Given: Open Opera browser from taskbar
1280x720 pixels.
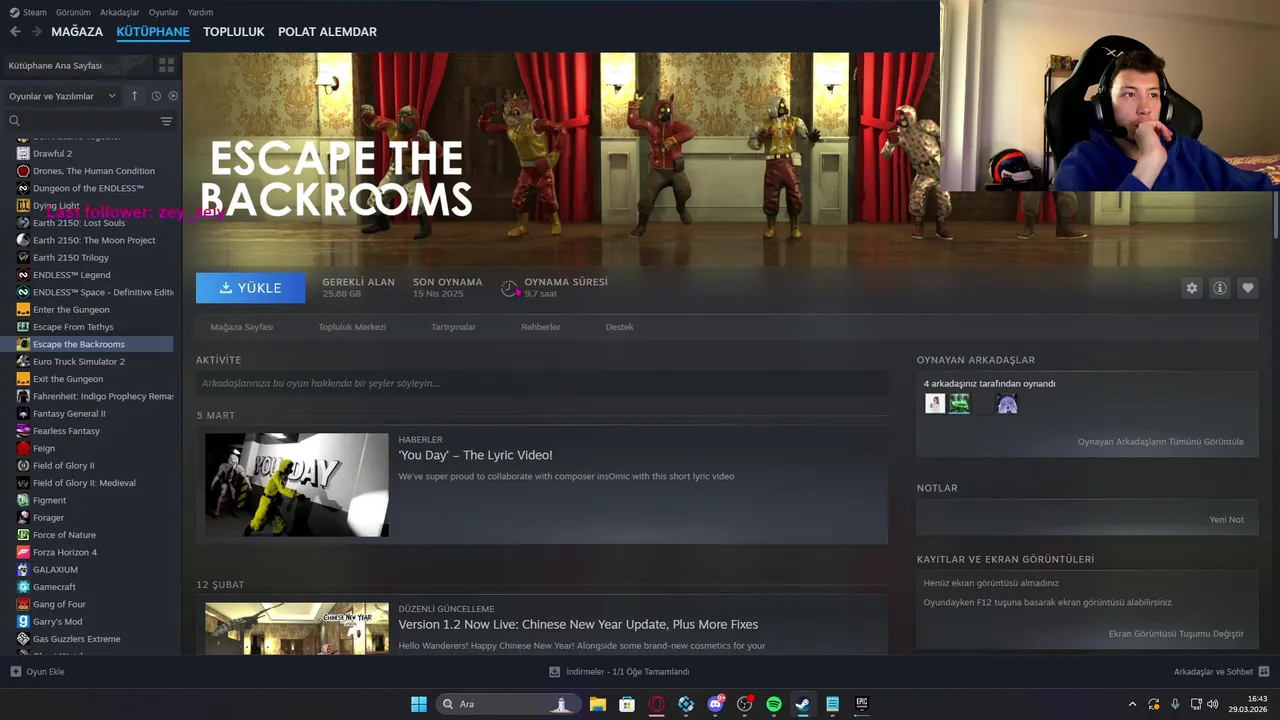Looking at the screenshot, I should click(x=657, y=704).
